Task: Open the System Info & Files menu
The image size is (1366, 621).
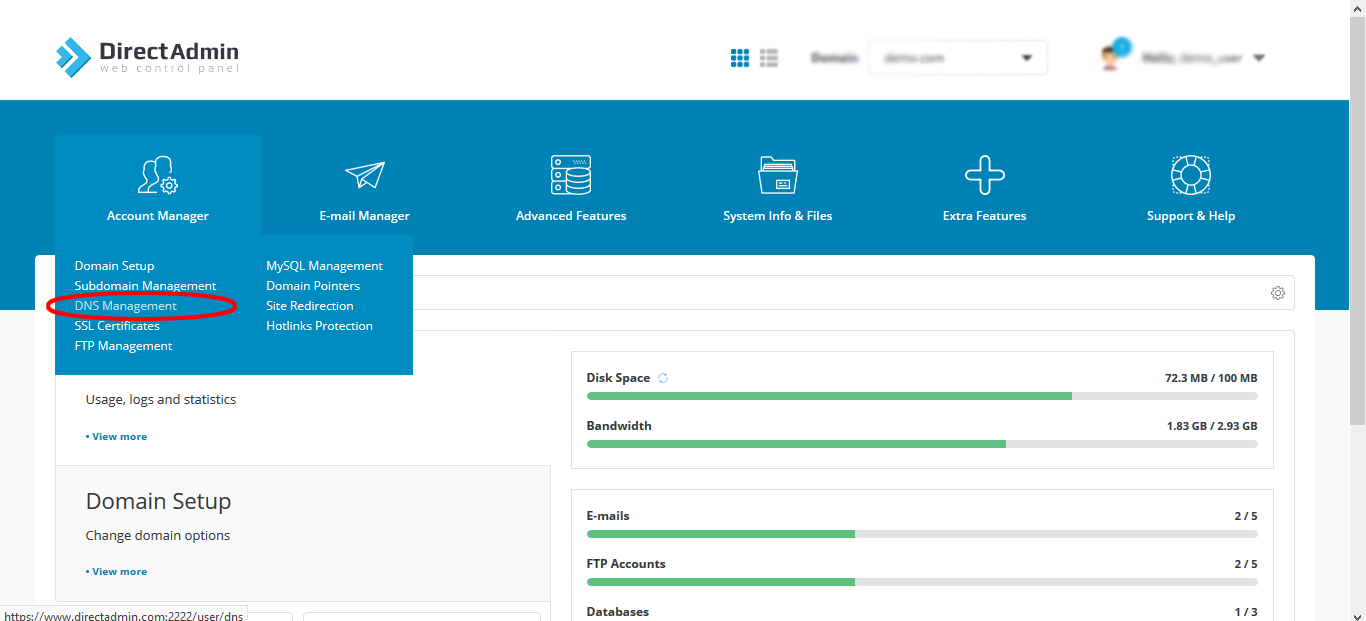Action: pos(778,186)
